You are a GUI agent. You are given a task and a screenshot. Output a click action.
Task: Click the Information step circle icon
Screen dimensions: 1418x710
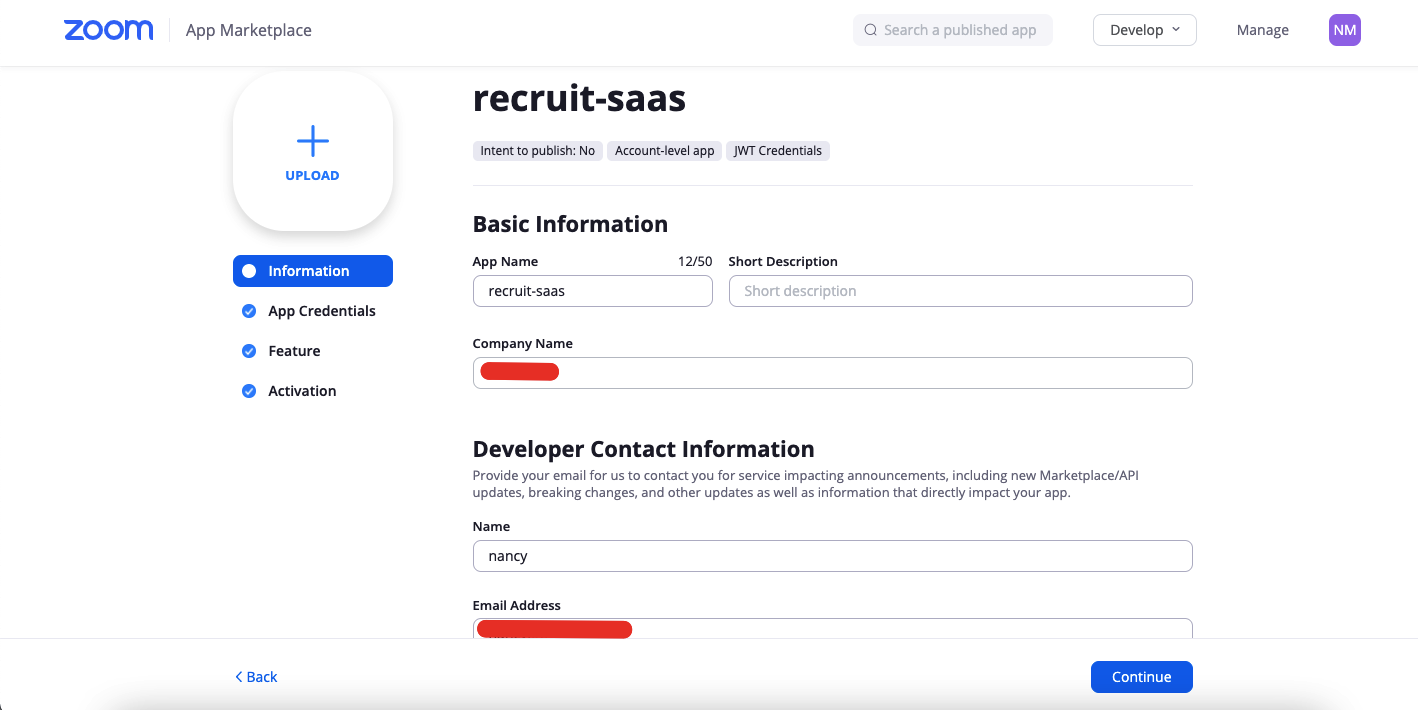[249, 271]
